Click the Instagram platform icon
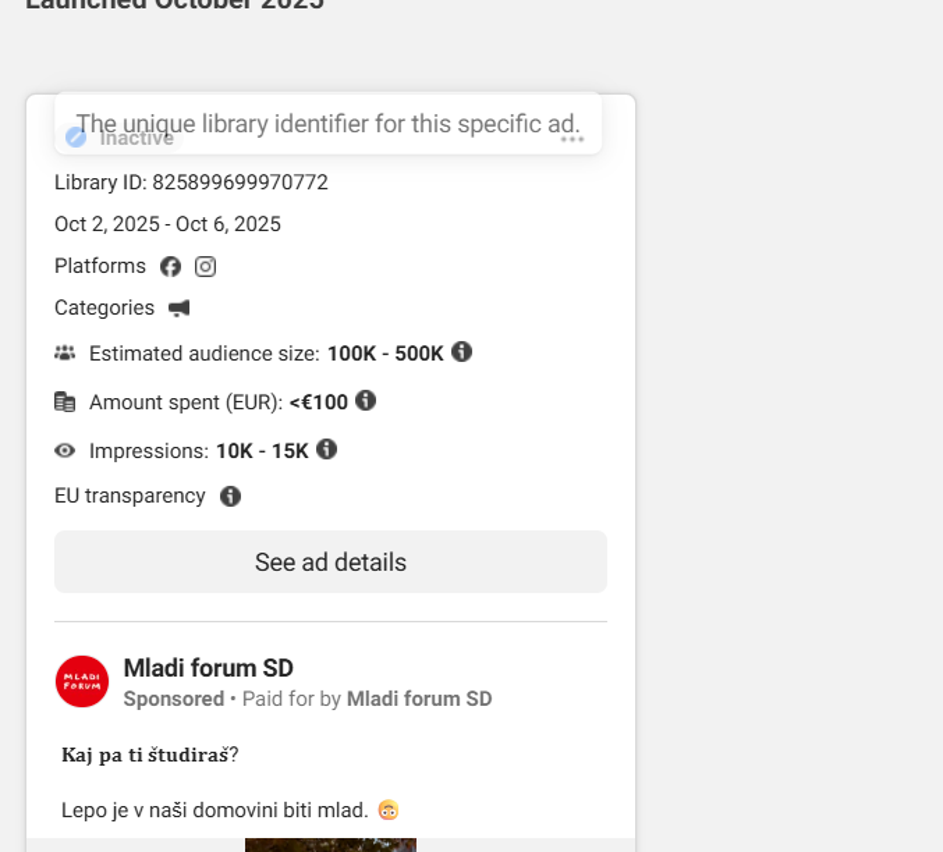Image resolution: width=943 pixels, height=852 pixels. point(205,267)
